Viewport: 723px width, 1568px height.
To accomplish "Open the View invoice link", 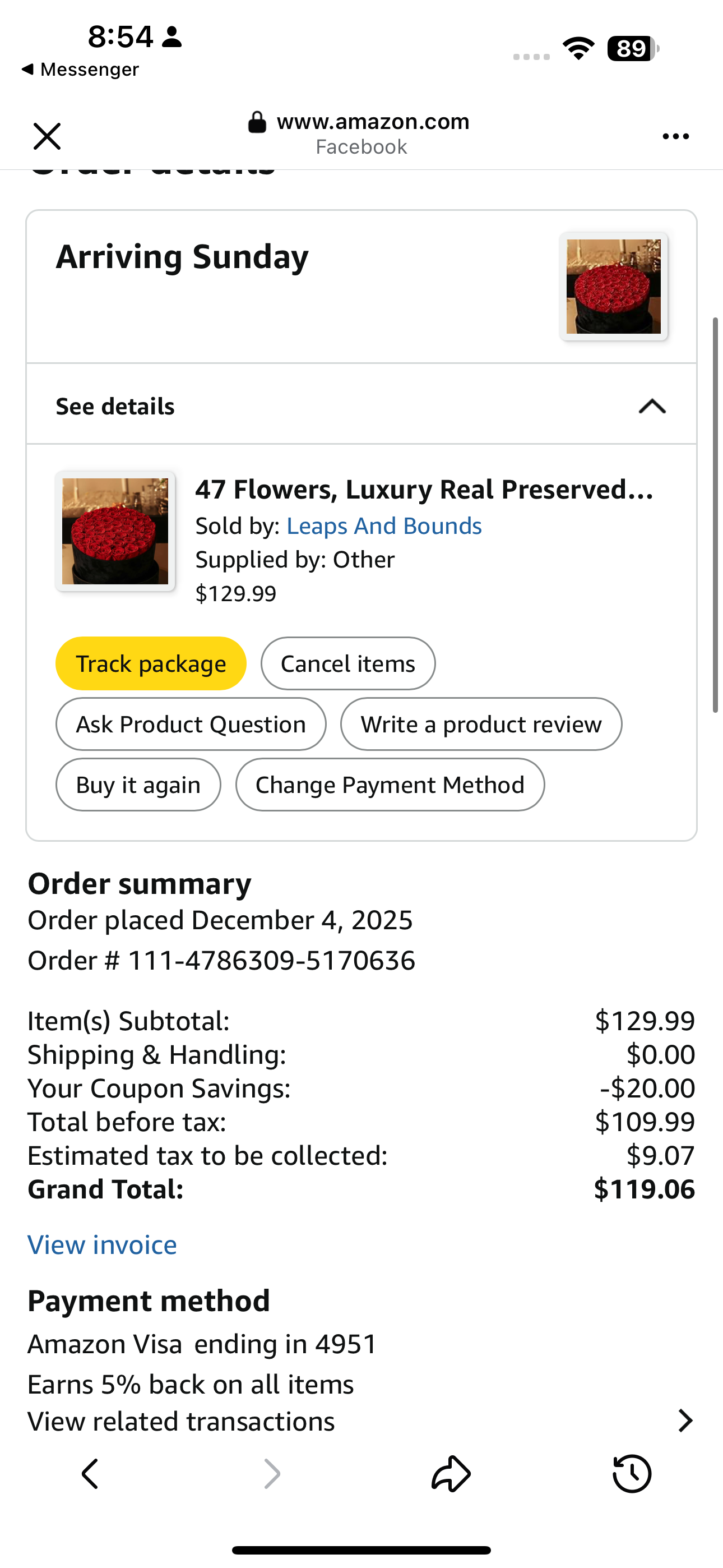I will (102, 1245).
